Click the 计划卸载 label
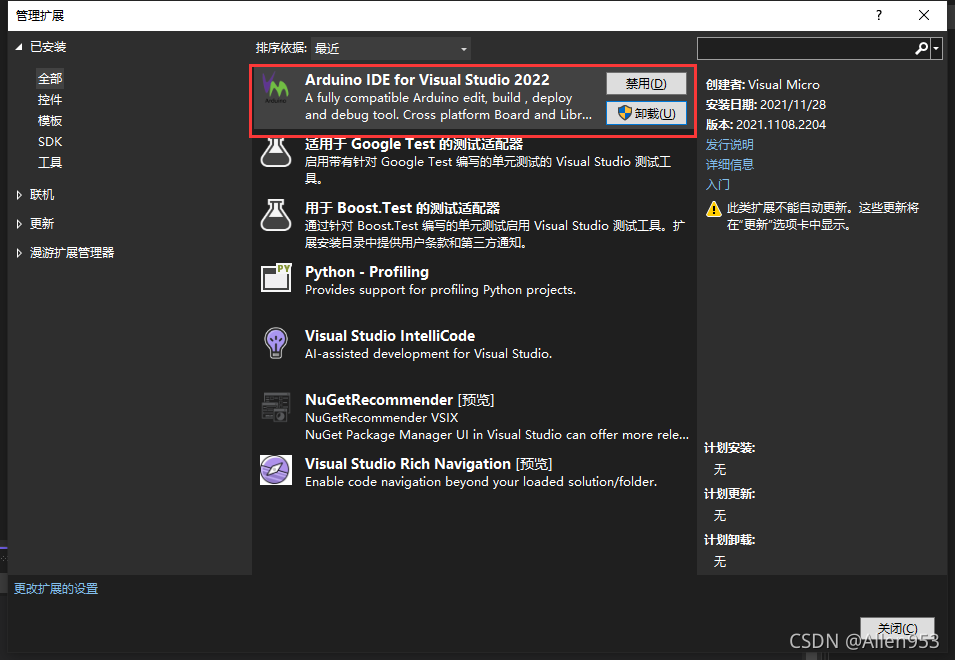The image size is (955, 660). click(x=729, y=540)
